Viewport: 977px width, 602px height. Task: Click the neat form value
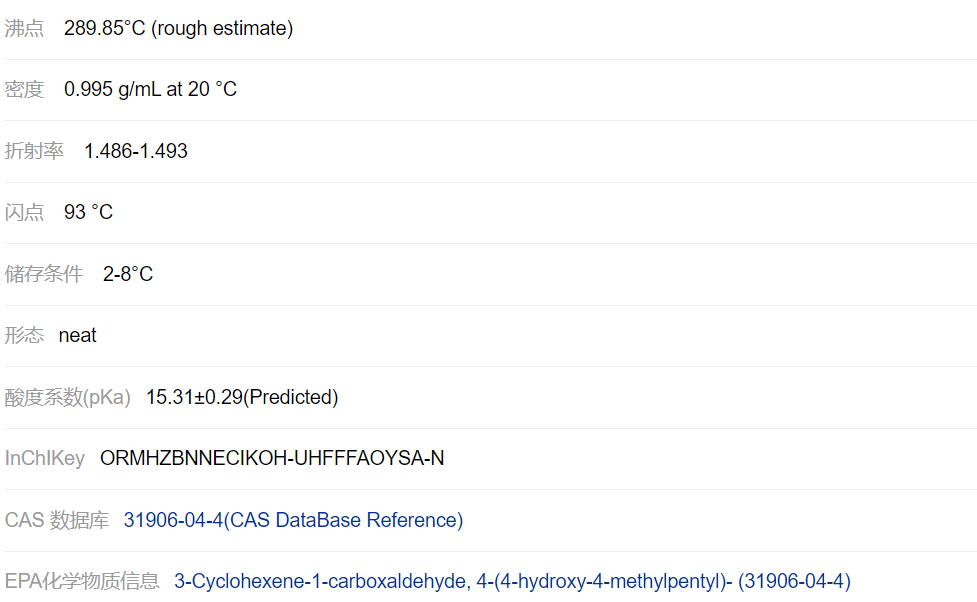click(78, 335)
